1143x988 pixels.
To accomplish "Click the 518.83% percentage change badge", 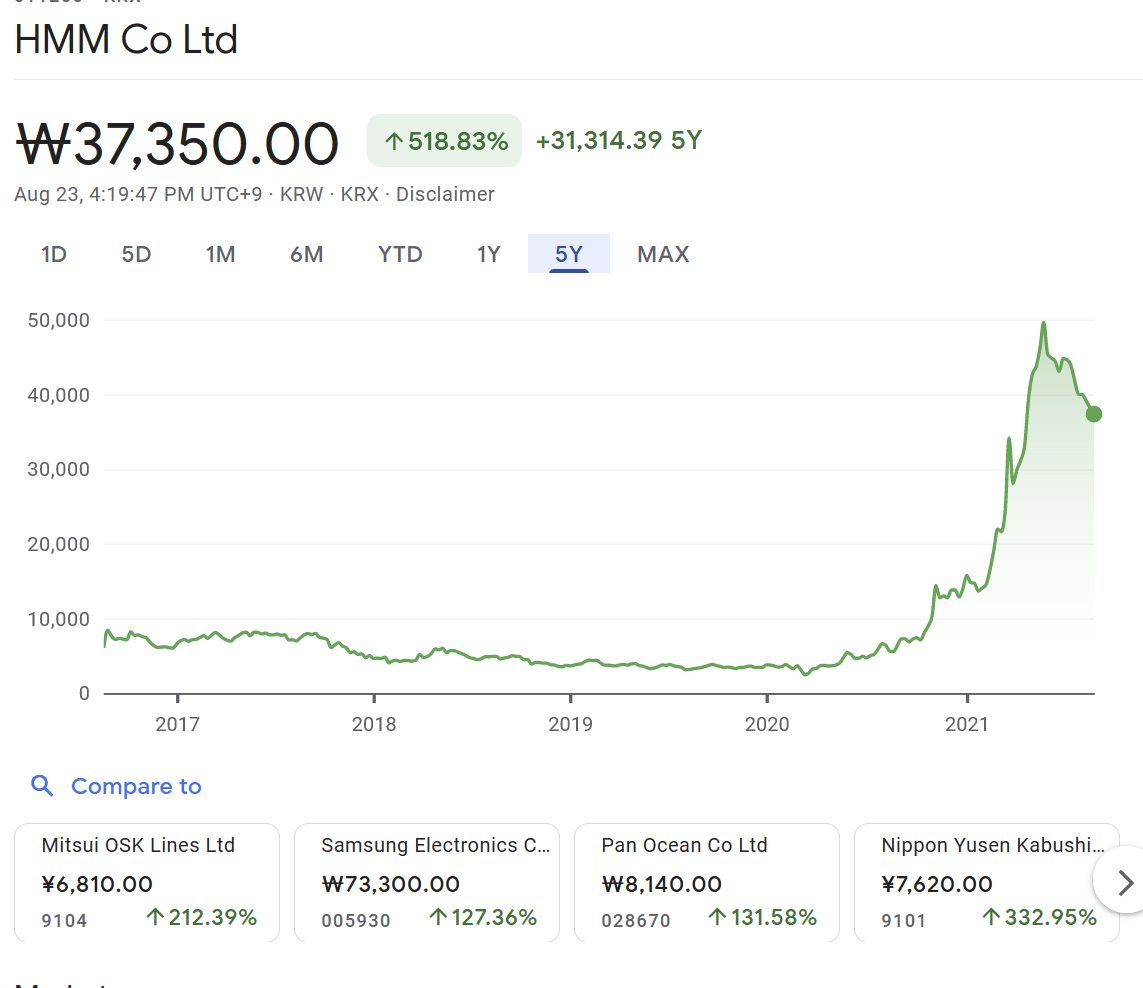I will pyautogui.click(x=444, y=141).
